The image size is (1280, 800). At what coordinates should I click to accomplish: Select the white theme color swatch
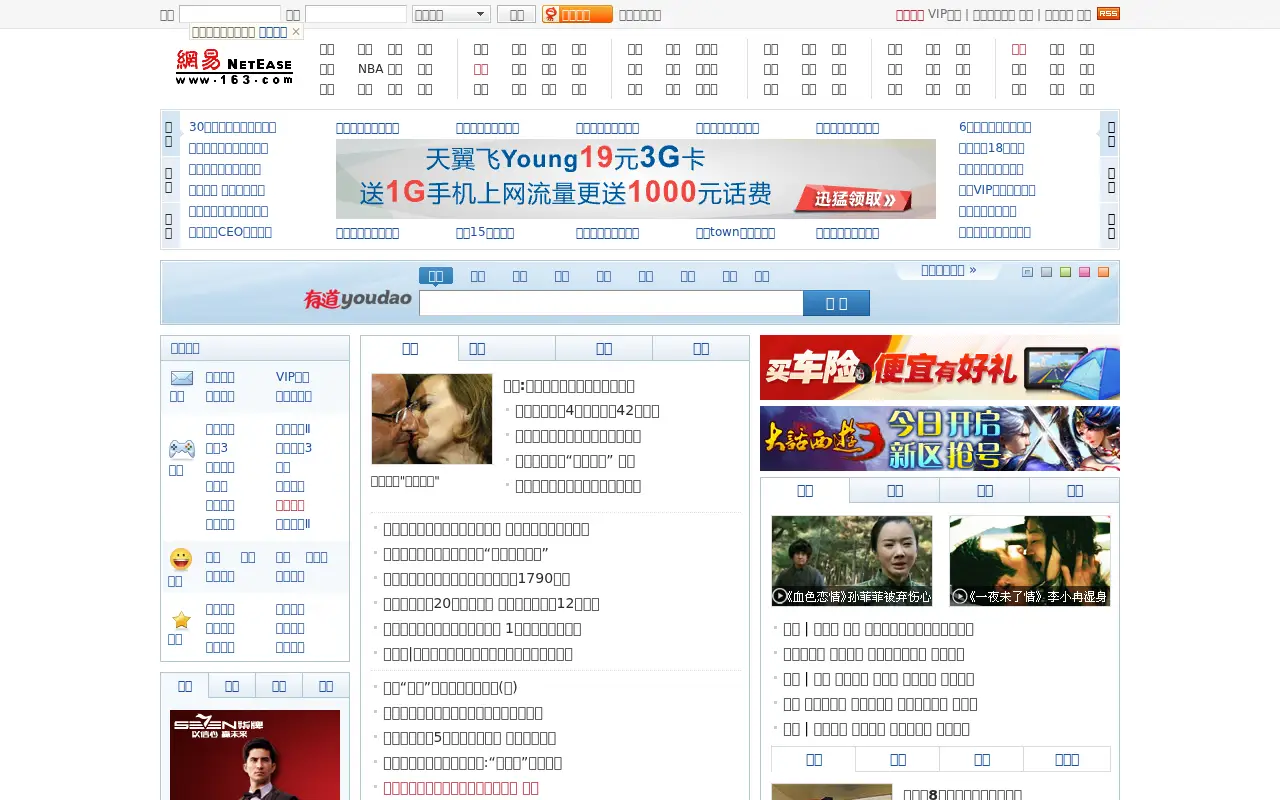1027,272
